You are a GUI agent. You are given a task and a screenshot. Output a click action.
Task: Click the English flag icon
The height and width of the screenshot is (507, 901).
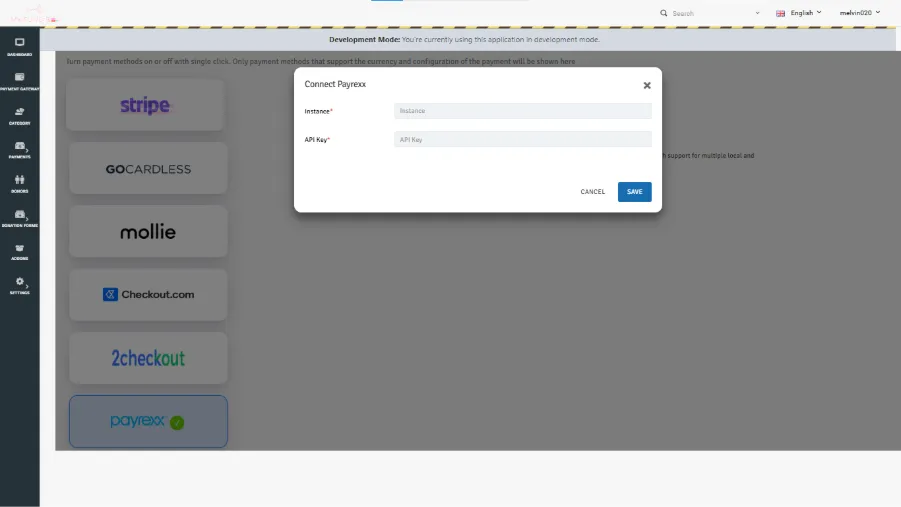(780, 13)
